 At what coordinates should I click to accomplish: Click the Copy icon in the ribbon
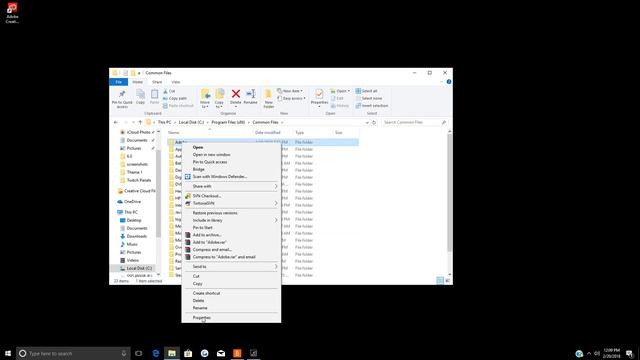coord(140,97)
